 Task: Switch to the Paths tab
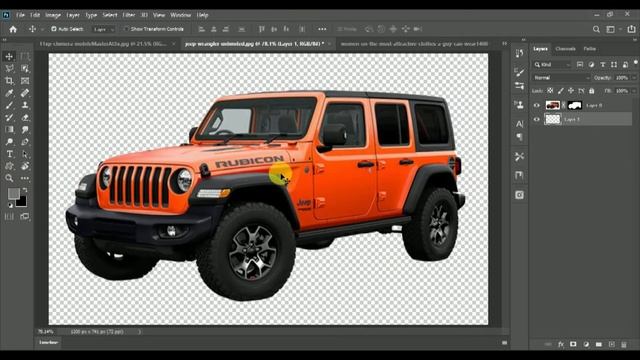tap(590, 49)
